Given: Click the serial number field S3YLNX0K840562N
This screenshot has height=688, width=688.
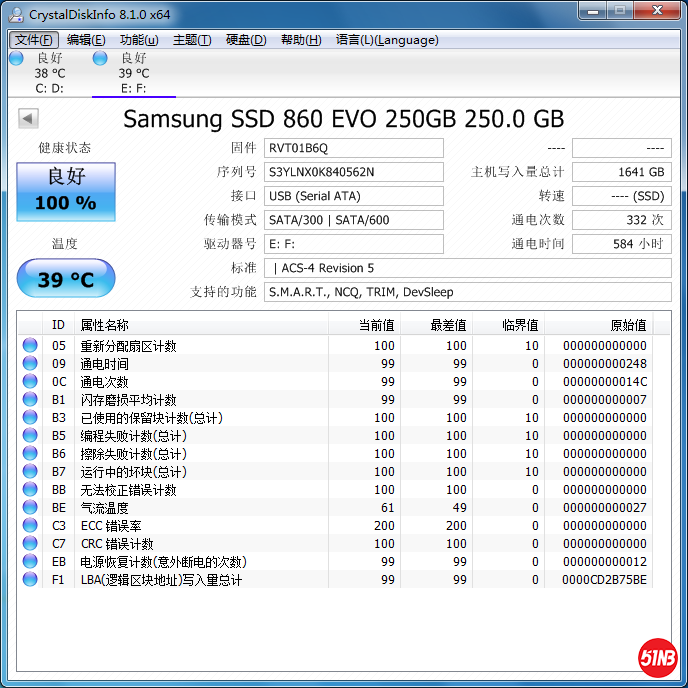Looking at the screenshot, I should coord(354,172).
